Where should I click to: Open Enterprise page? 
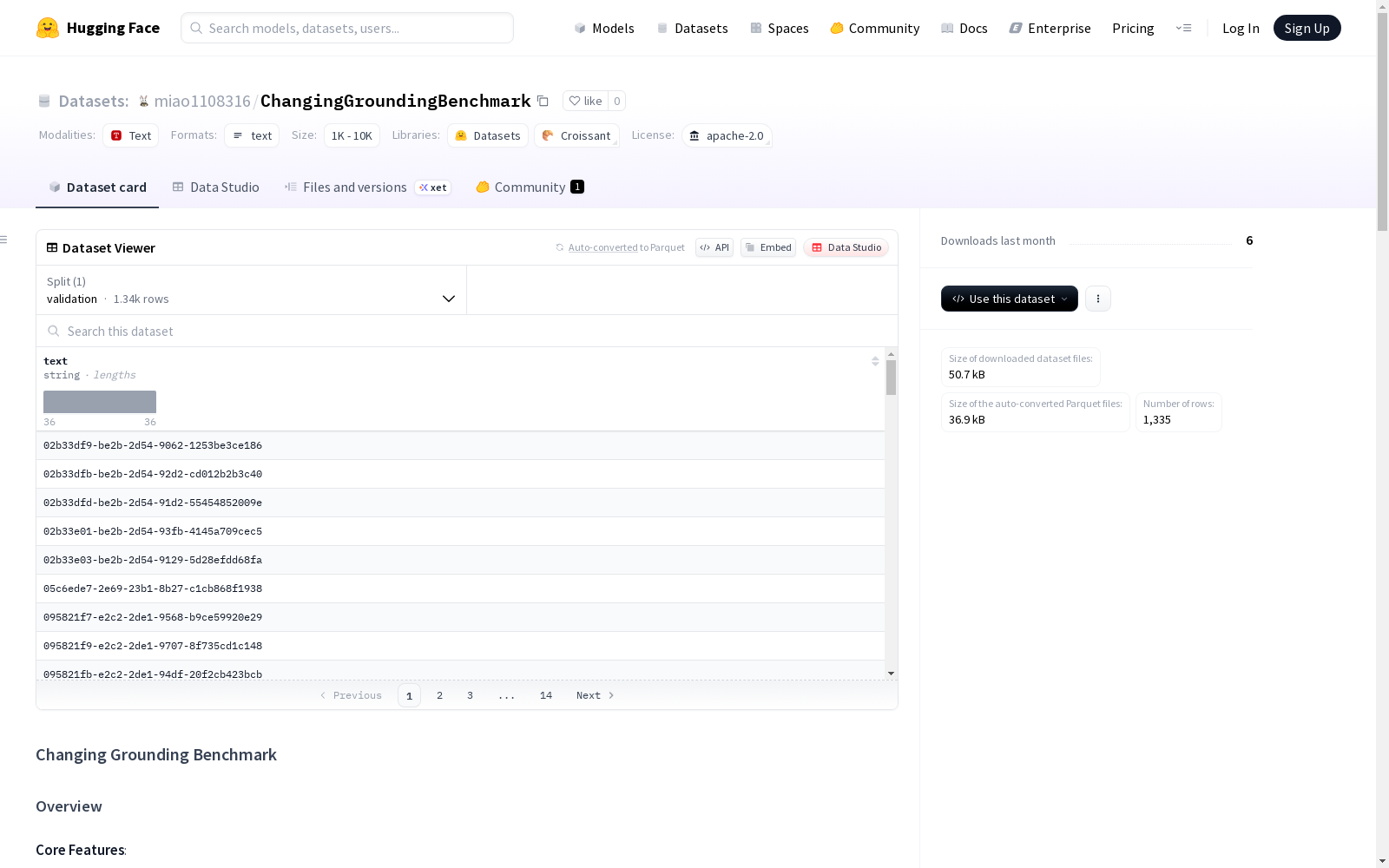[x=1050, y=28]
